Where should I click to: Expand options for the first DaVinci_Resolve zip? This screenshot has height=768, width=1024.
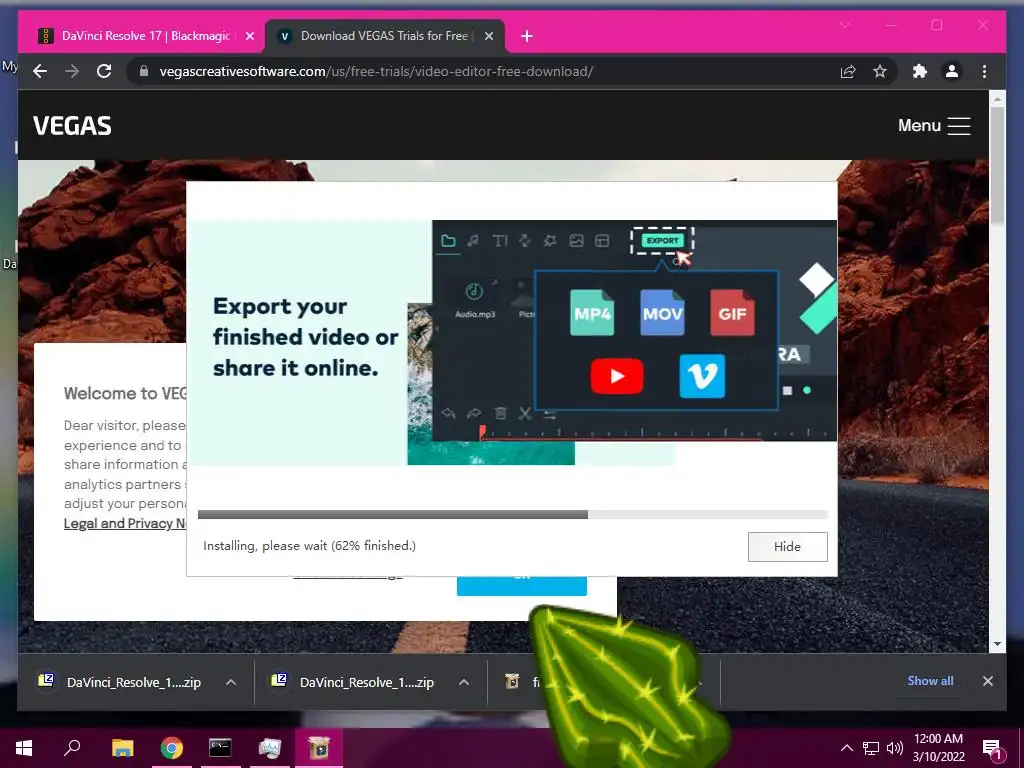click(231, 682)
